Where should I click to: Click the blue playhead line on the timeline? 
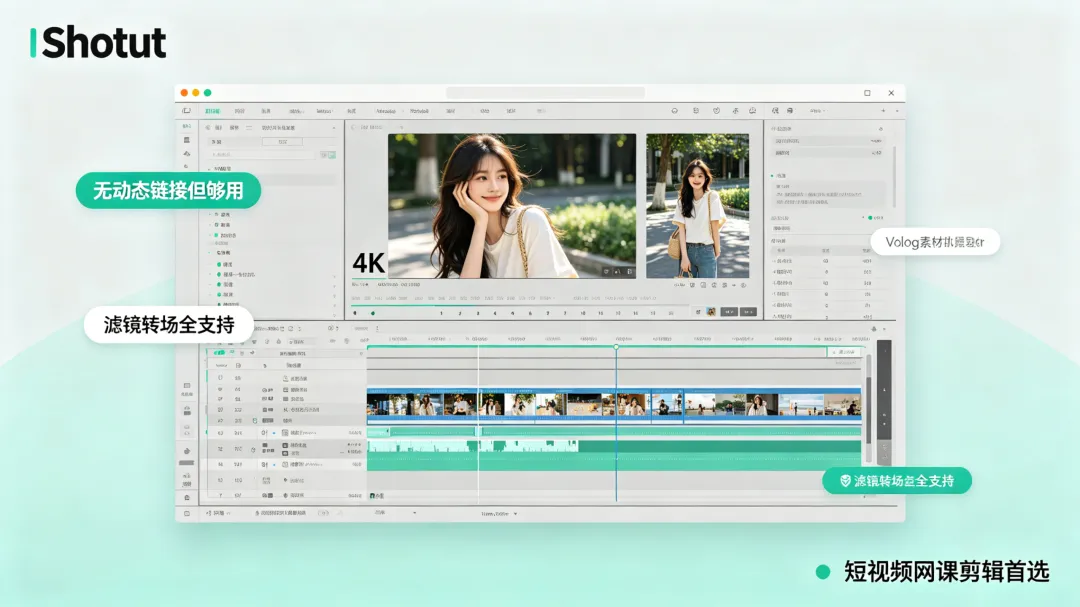[x=616, y=422]
